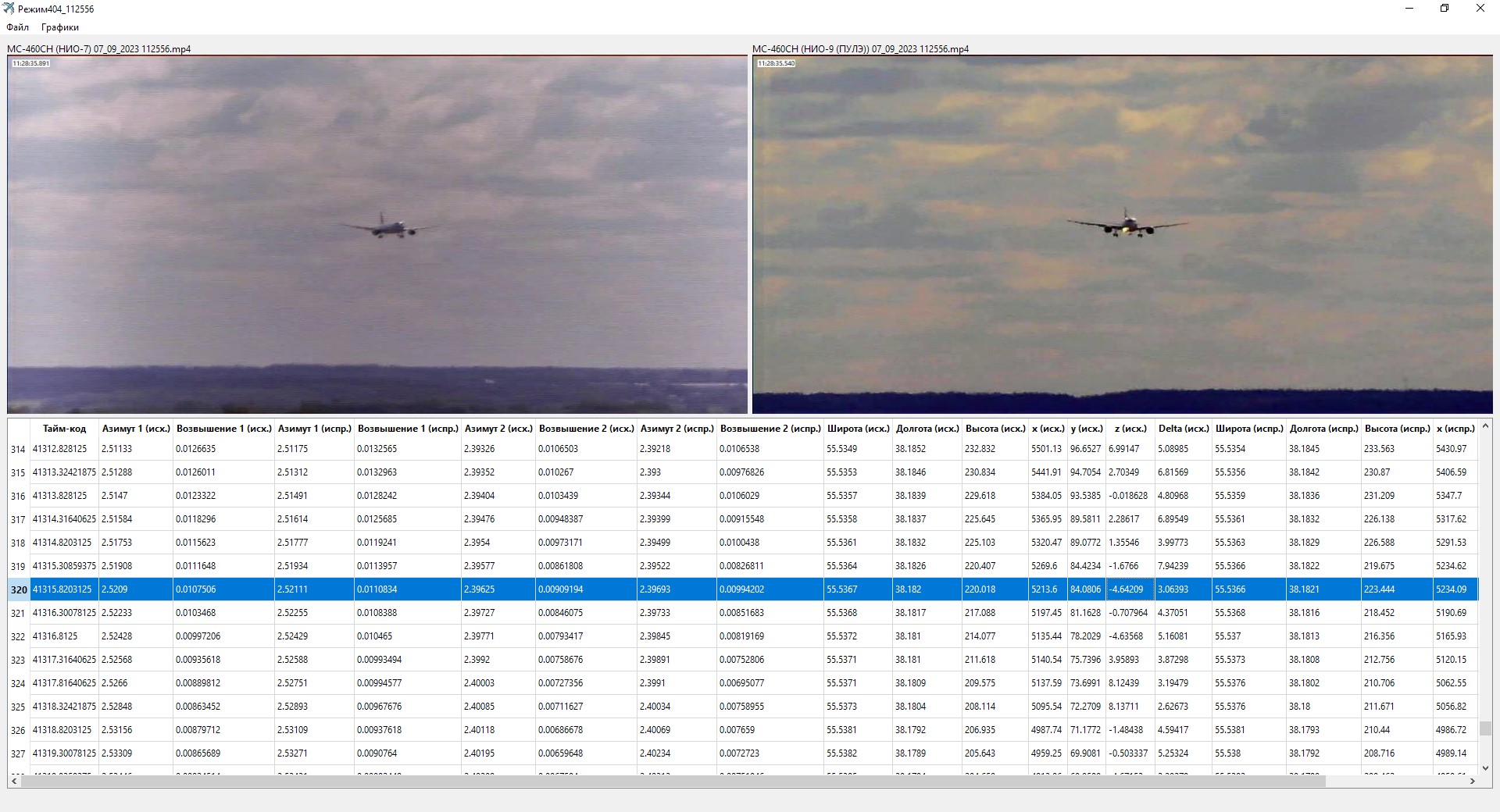Select row 314 by its row header
This screenshot has height=812, width=1500.
click(18, 450)
